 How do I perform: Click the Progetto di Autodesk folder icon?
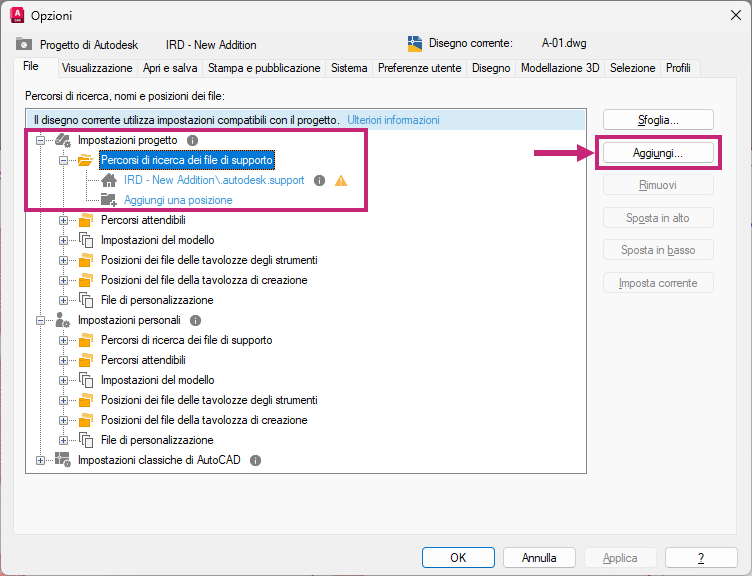24,44
